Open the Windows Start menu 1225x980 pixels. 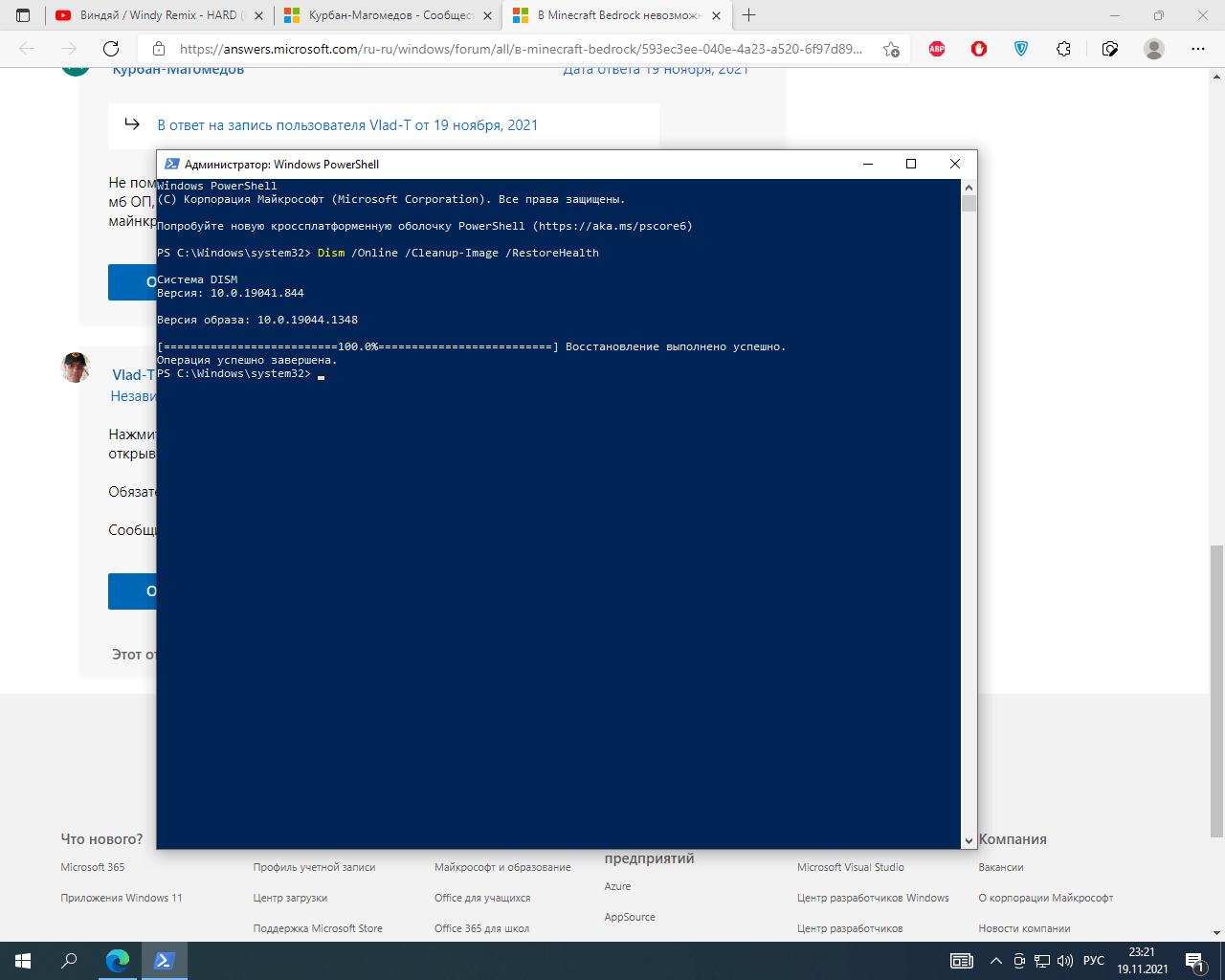[x=23, y=961]
